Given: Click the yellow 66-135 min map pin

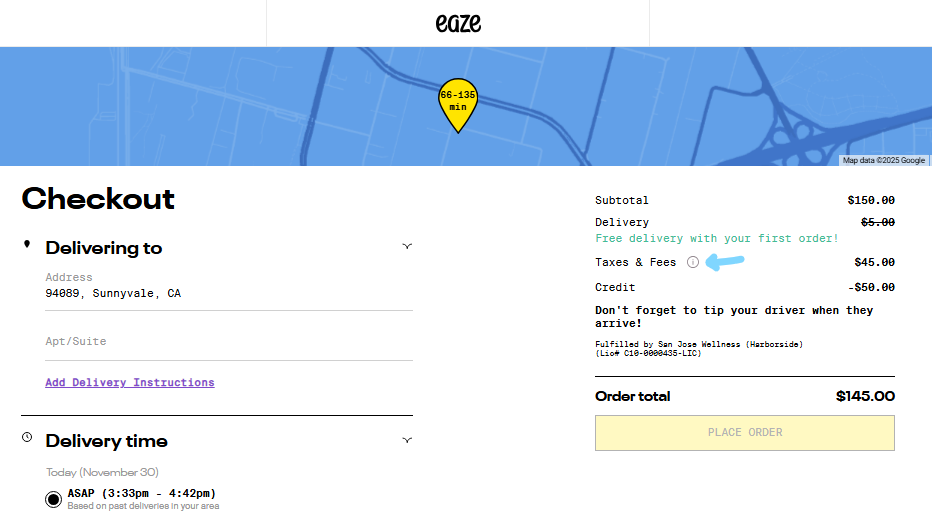Looking at the screenshot, I should click(458, 102).
